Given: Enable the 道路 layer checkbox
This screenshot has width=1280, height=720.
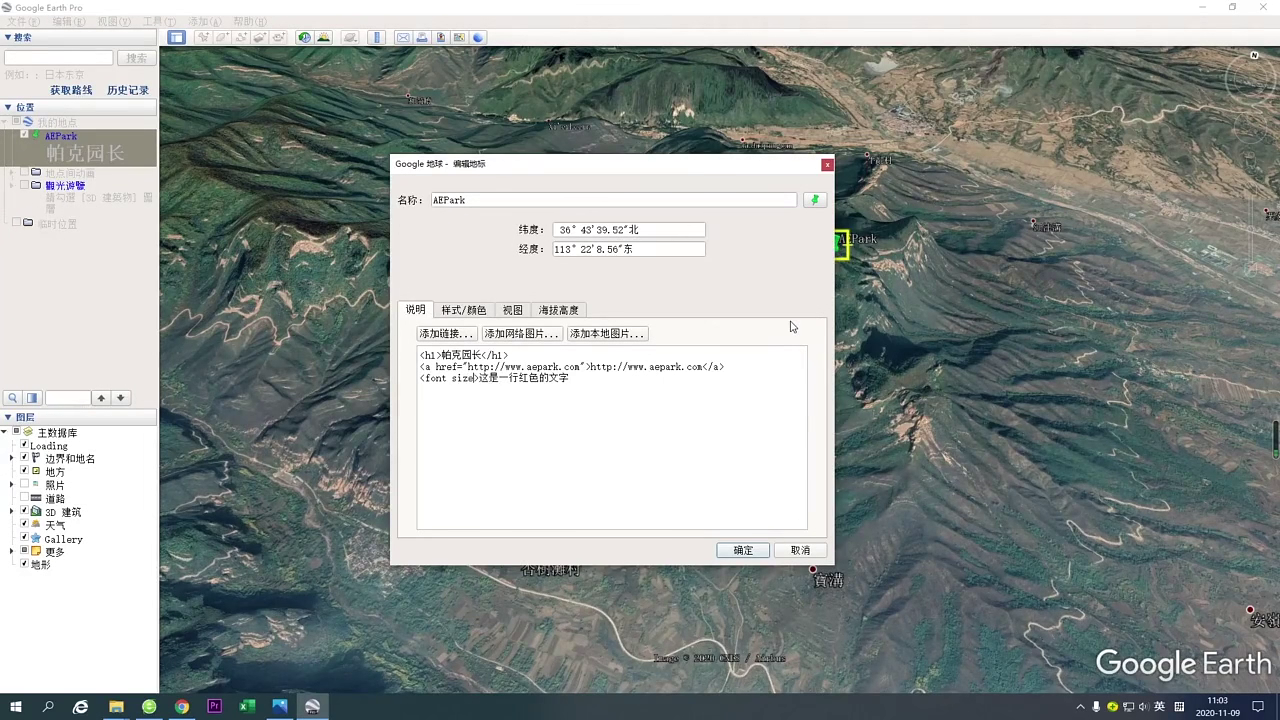Looking at the screenshot, I should point(25,497).
